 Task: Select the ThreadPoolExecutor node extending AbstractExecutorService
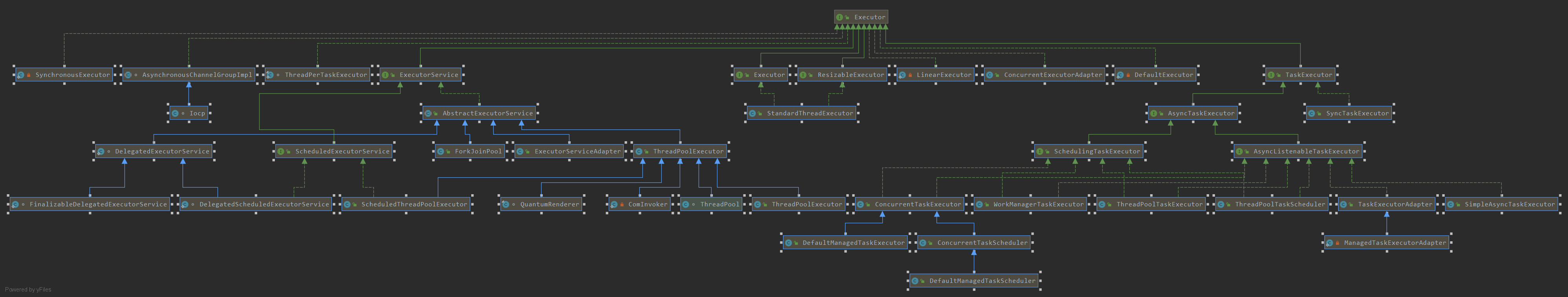point(680,151)
